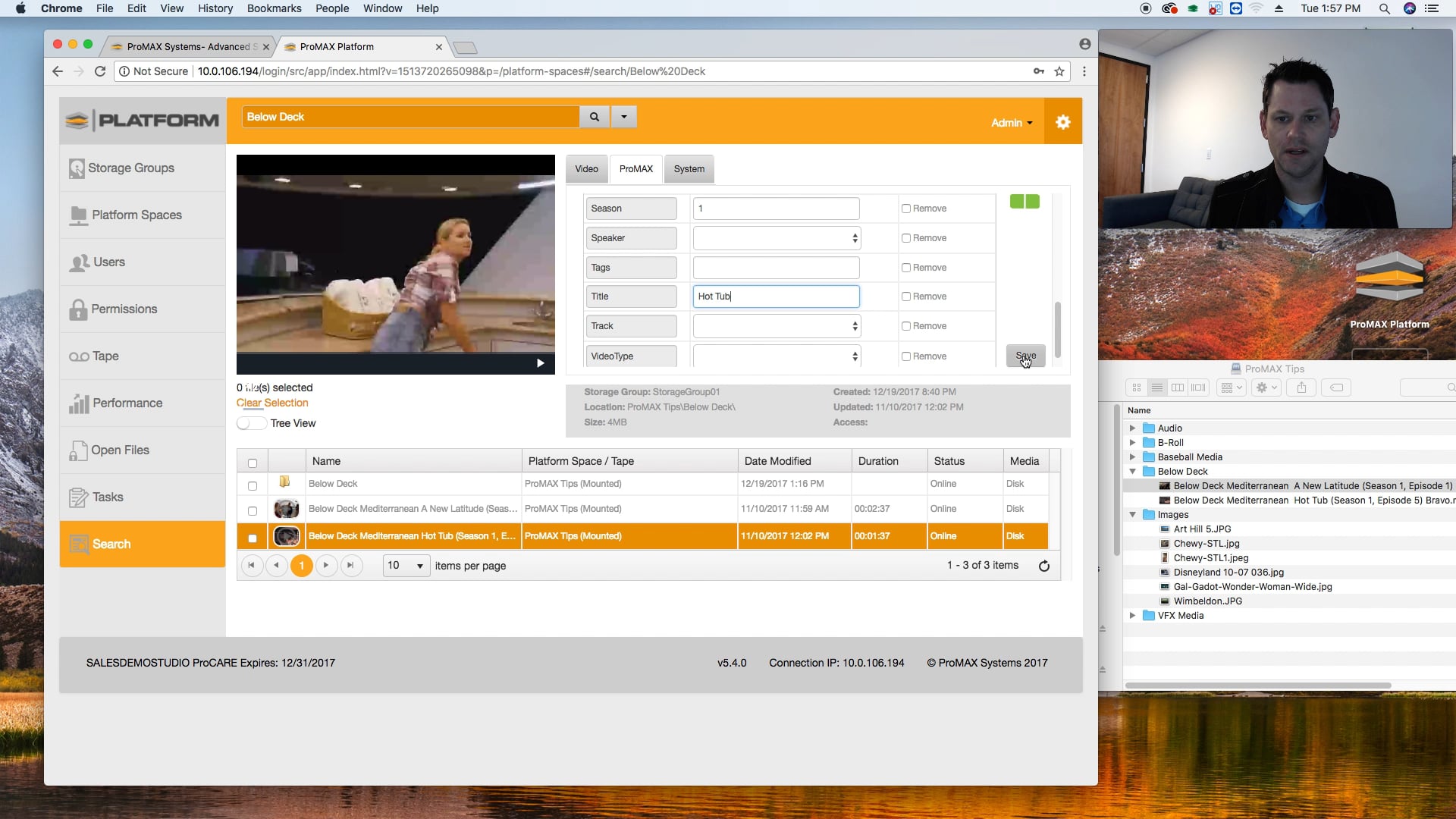
Task: Switch to the System tab
Action: (688, 168)
